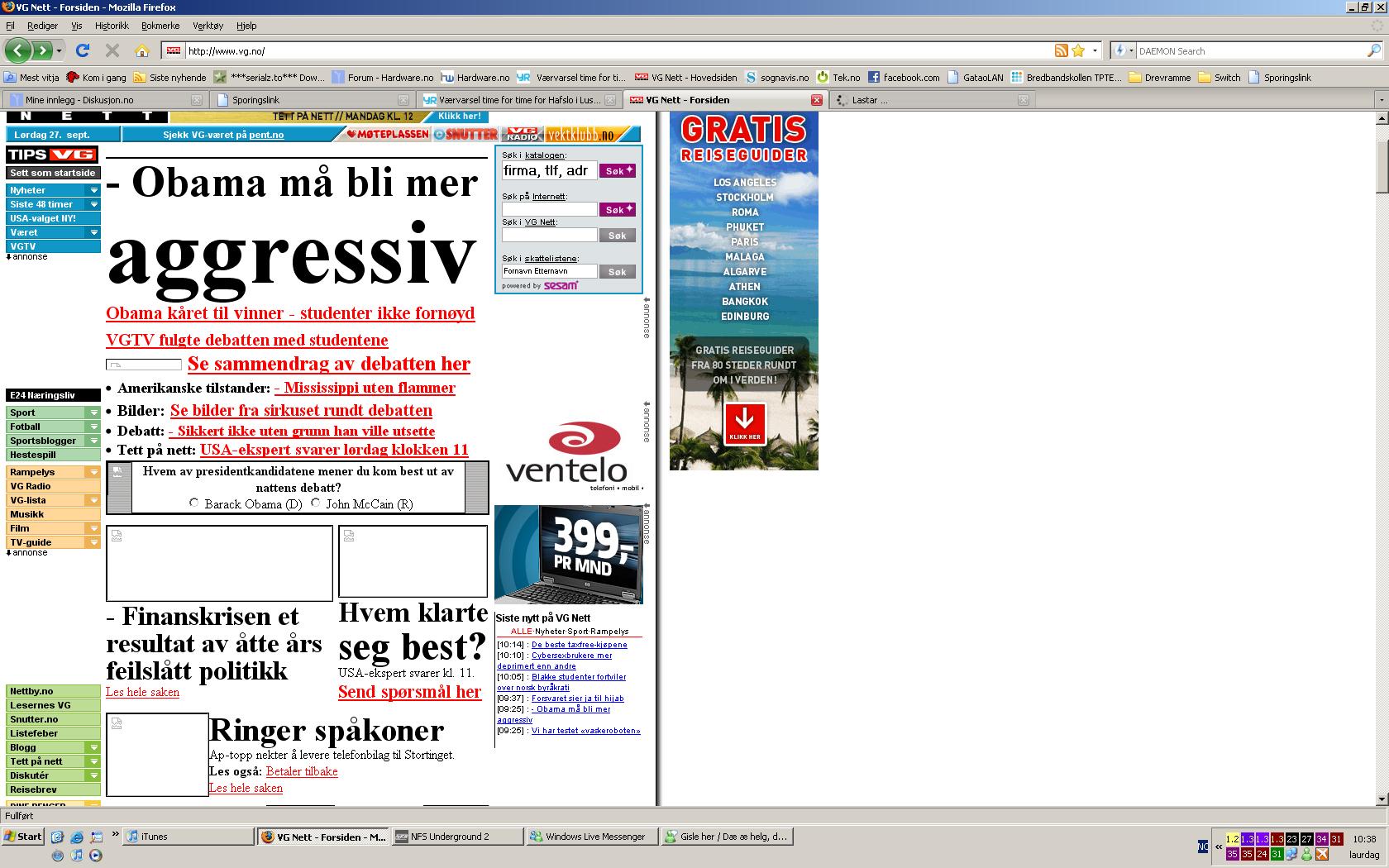The image size is (1389, 868).
Task: Open the Bokmerke menu
Action: 160,26
